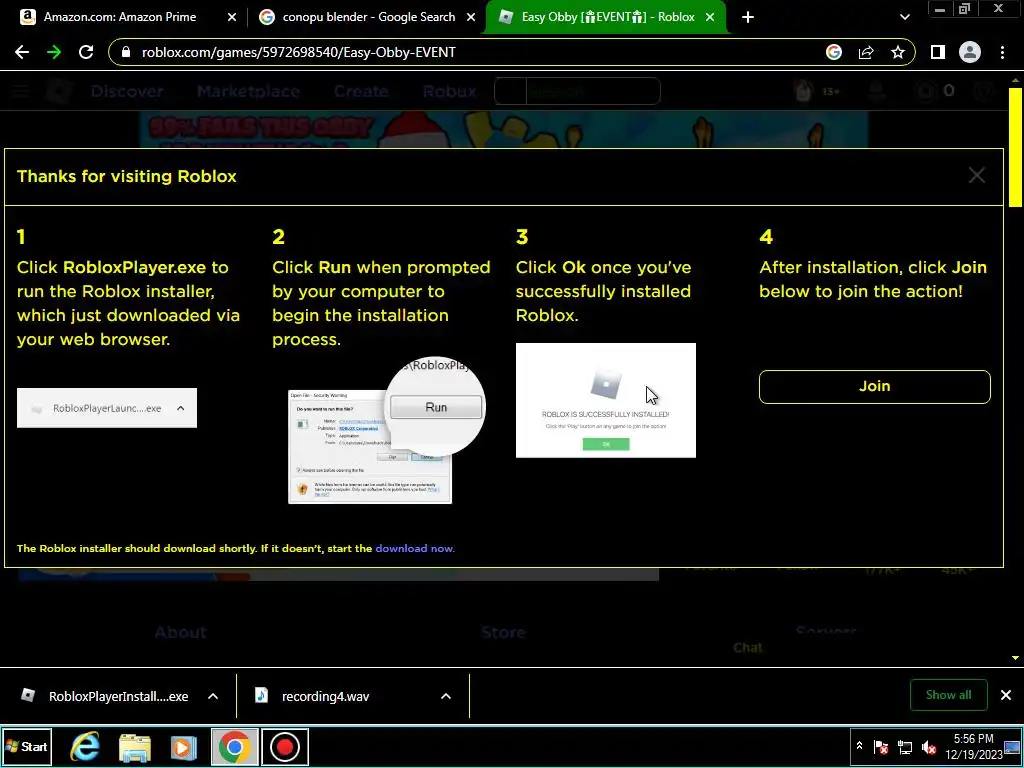Image resolution: width=1024 pixels, height=768 pixels.
Task: Close the Thanks for visiting Roblox dialog
Action: point(976,175)
